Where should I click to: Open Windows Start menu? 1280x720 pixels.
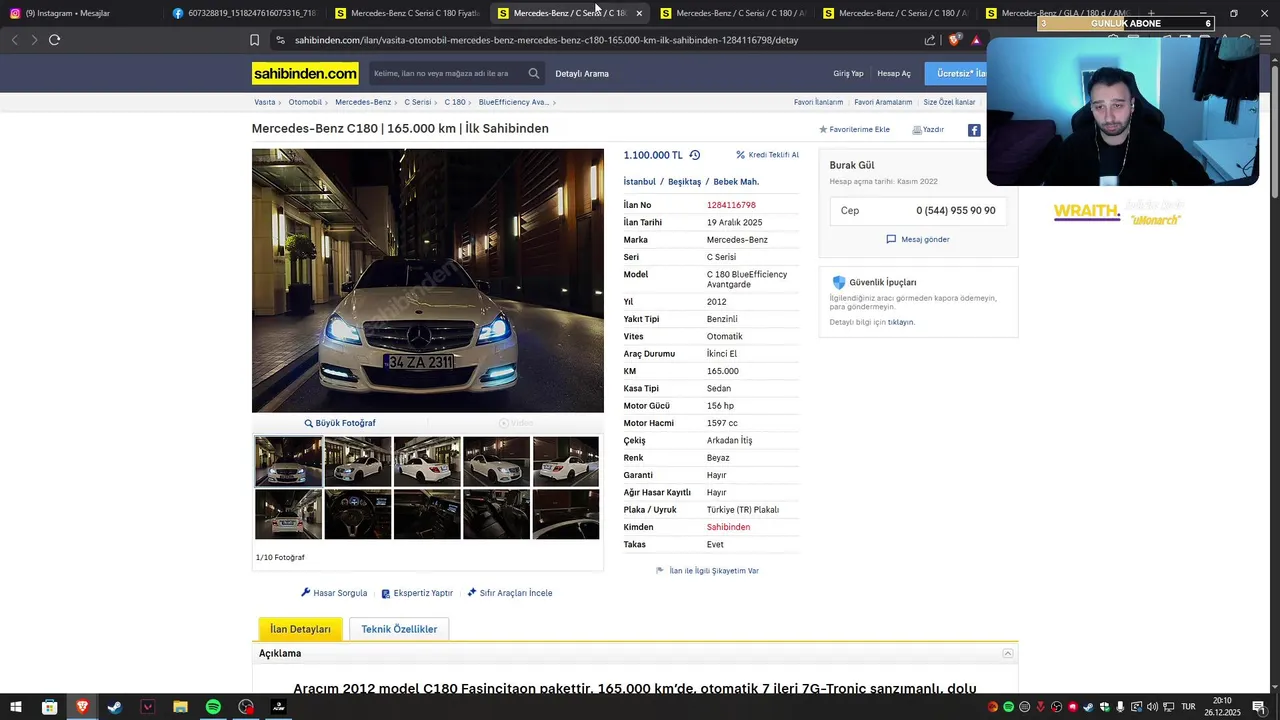coord(16,707)
